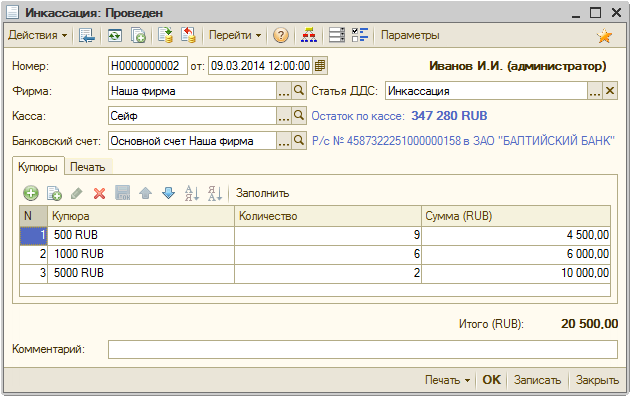Switch to the Печать tab
Viewport: 630px width, 396px height.
(88, 167)
